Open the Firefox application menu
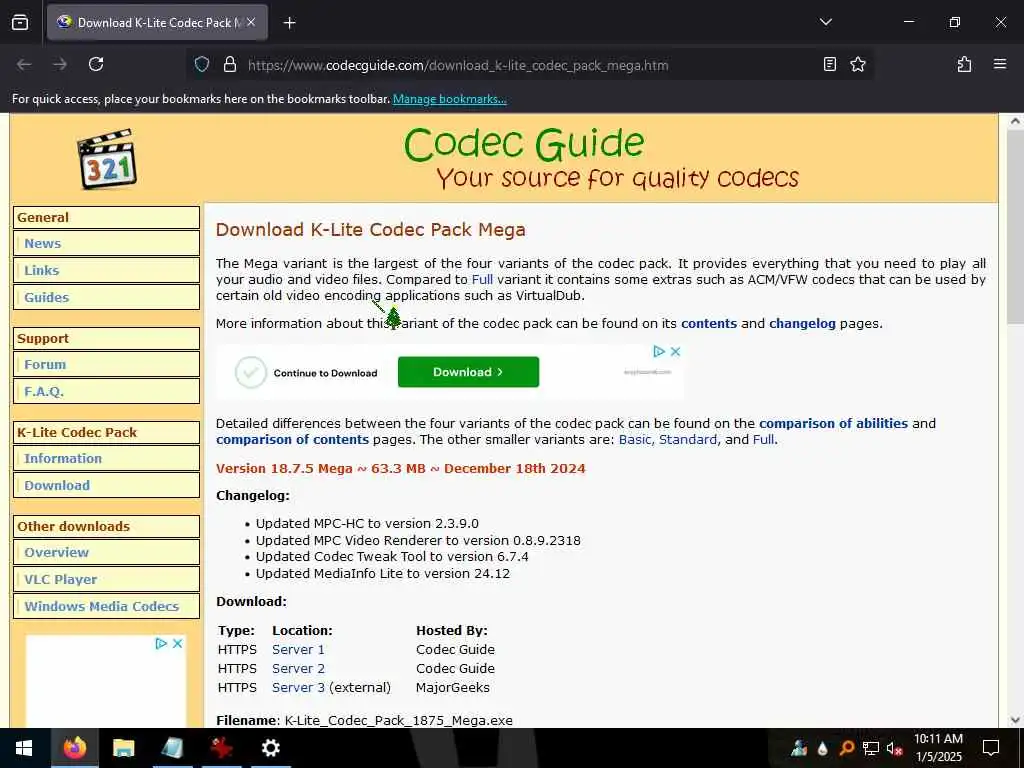 point(999,64)
